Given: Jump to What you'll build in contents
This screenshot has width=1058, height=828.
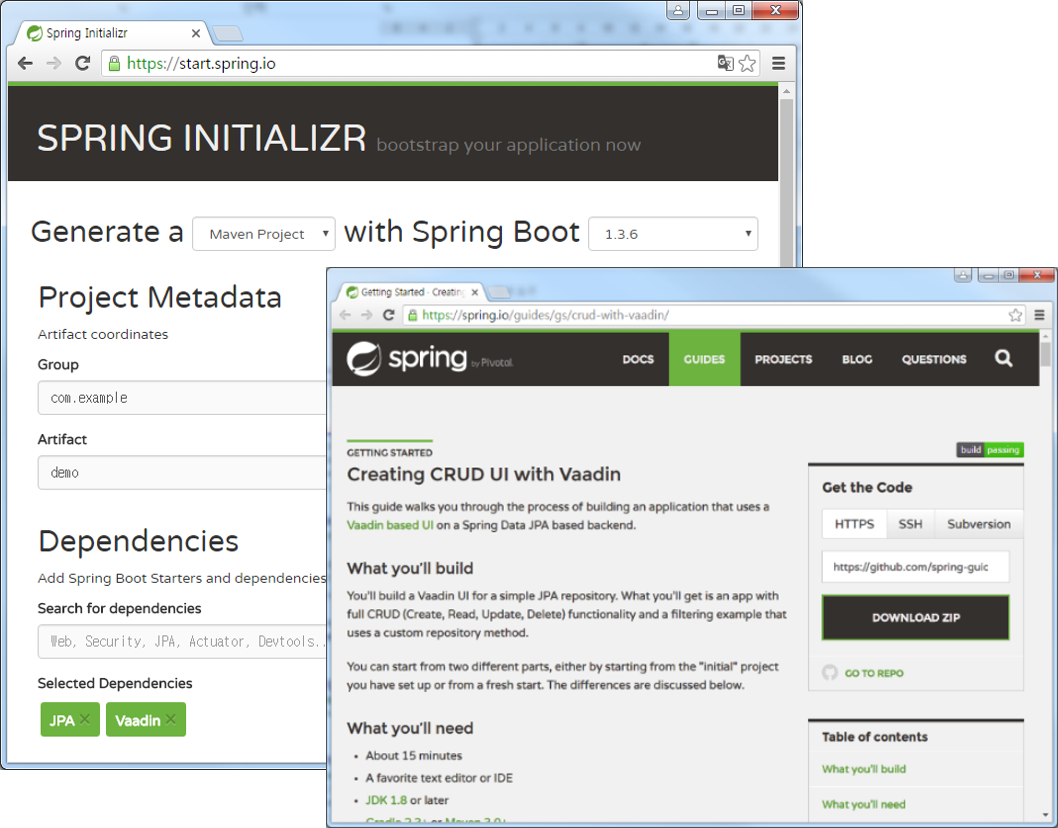Looking at the screenshot, I should pos(864,769).
